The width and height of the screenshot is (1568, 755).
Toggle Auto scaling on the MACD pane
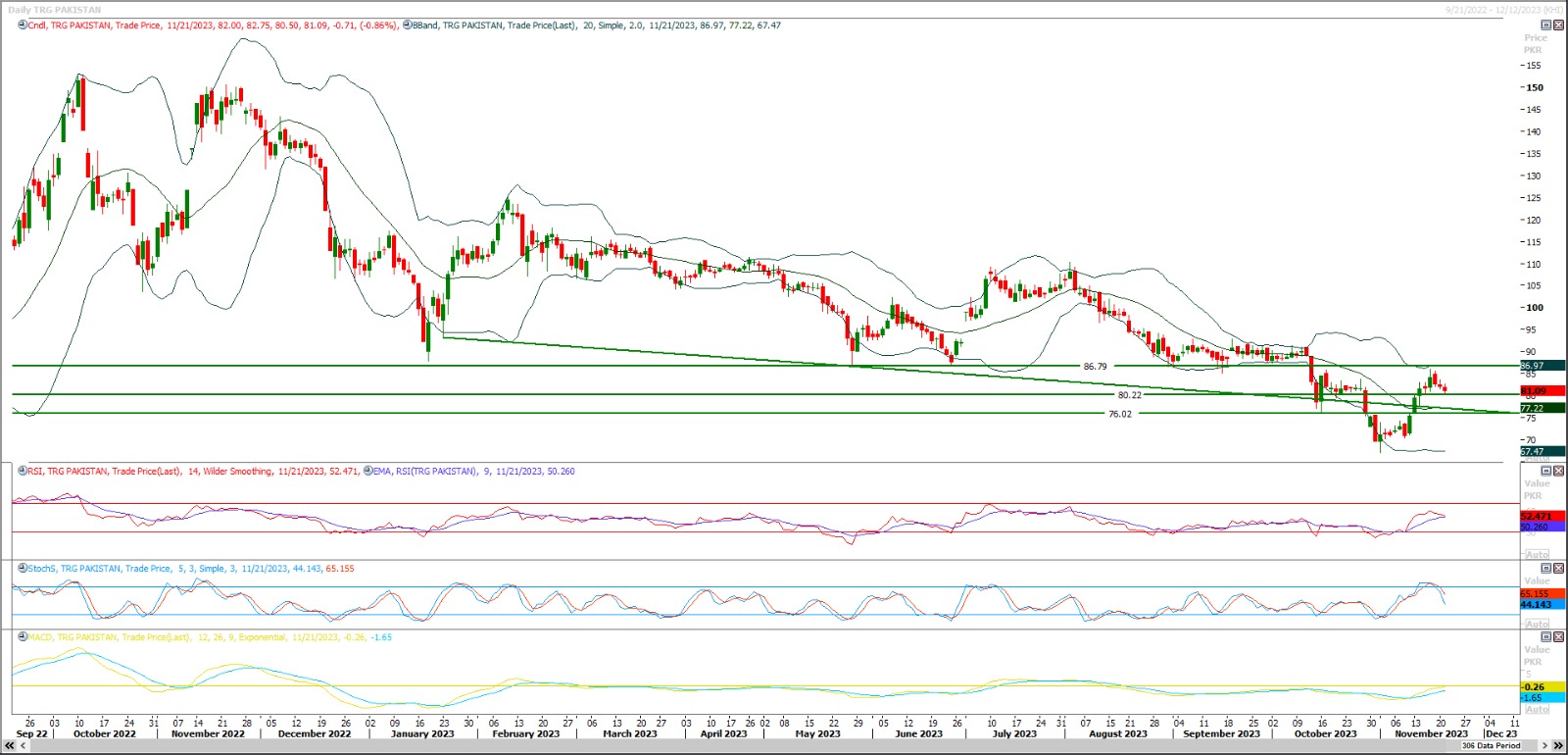(x=1537, y=710)
